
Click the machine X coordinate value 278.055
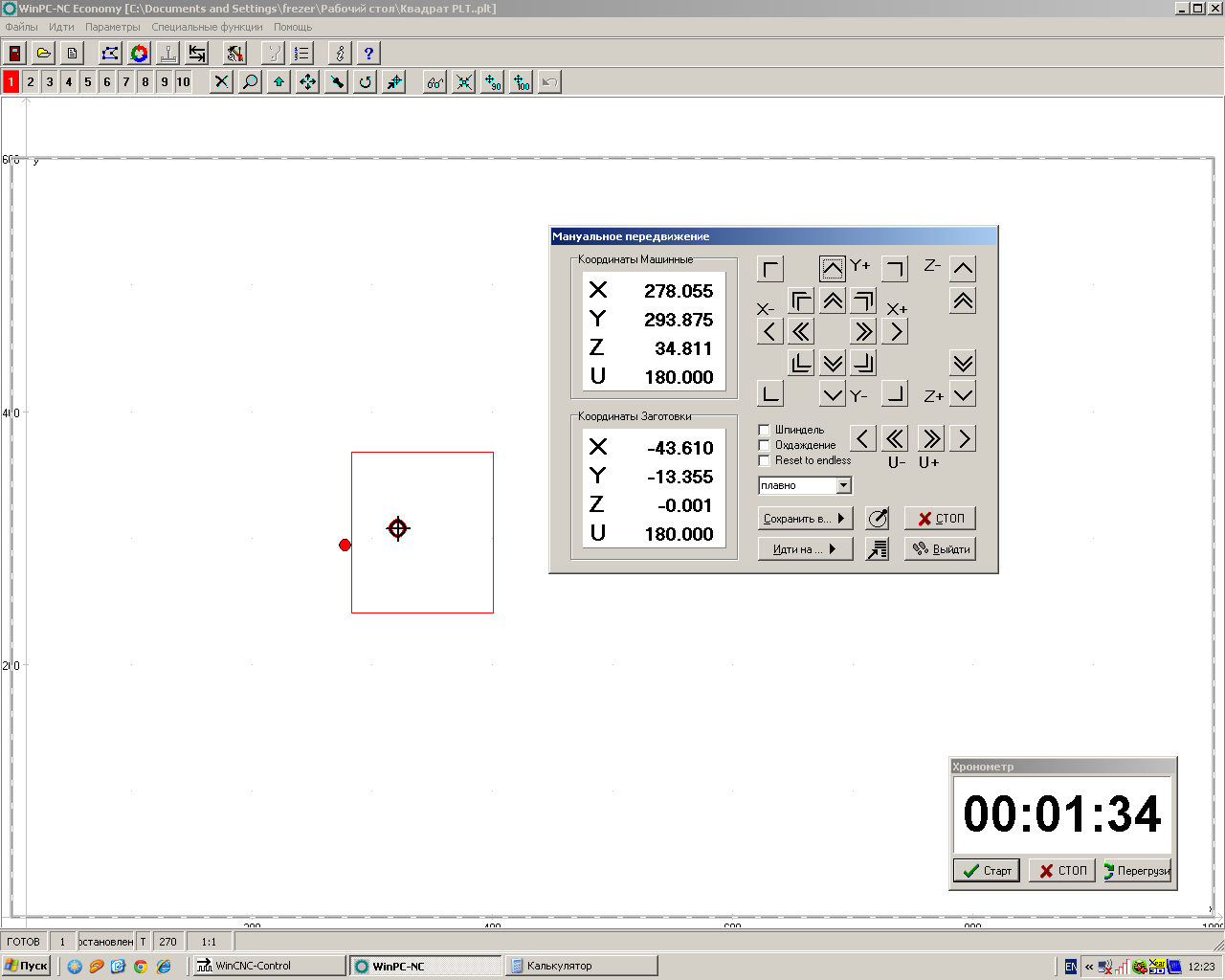pyautogui.click(x=679, y=291)
